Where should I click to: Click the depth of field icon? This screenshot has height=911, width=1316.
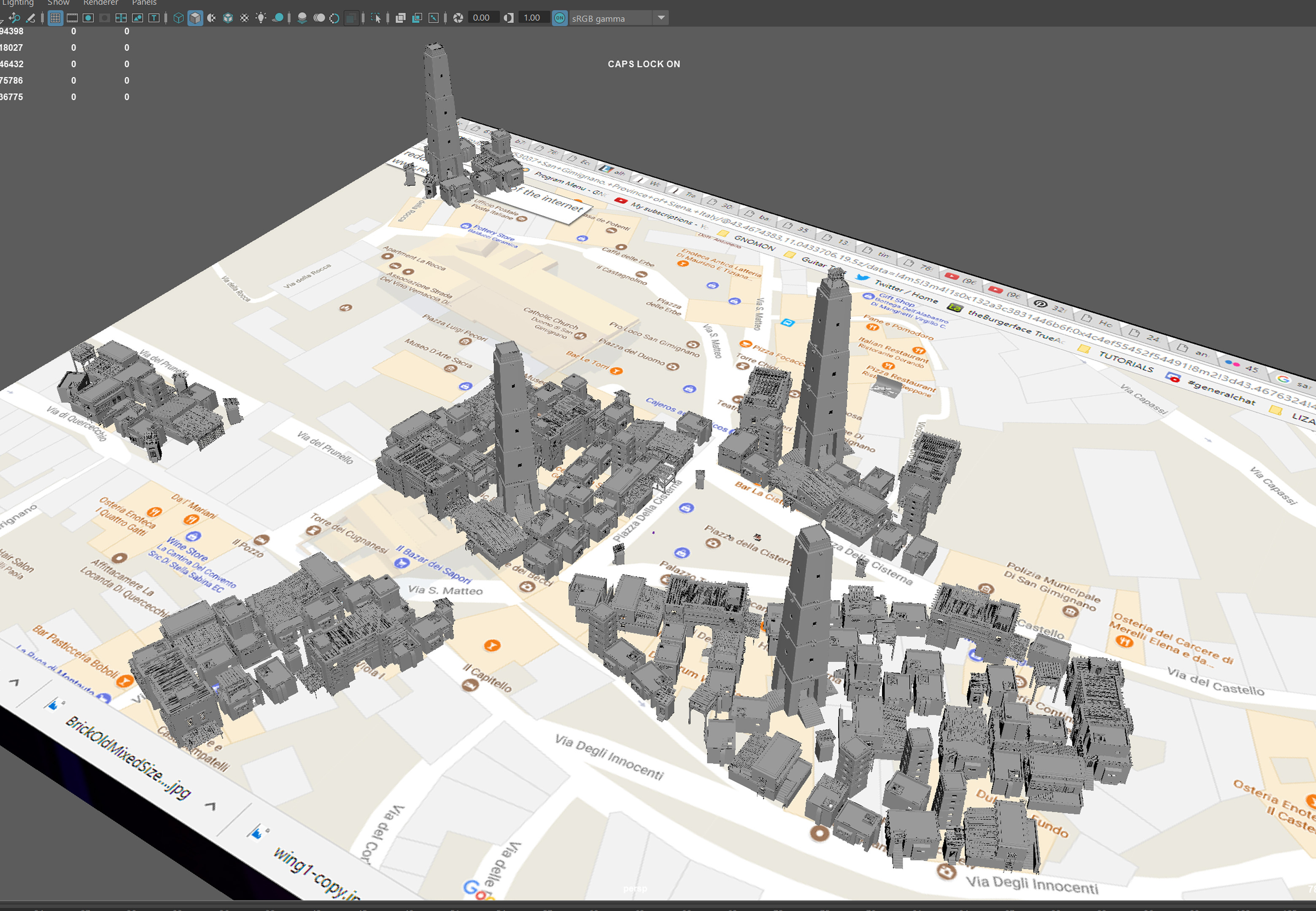coord(351,18)
